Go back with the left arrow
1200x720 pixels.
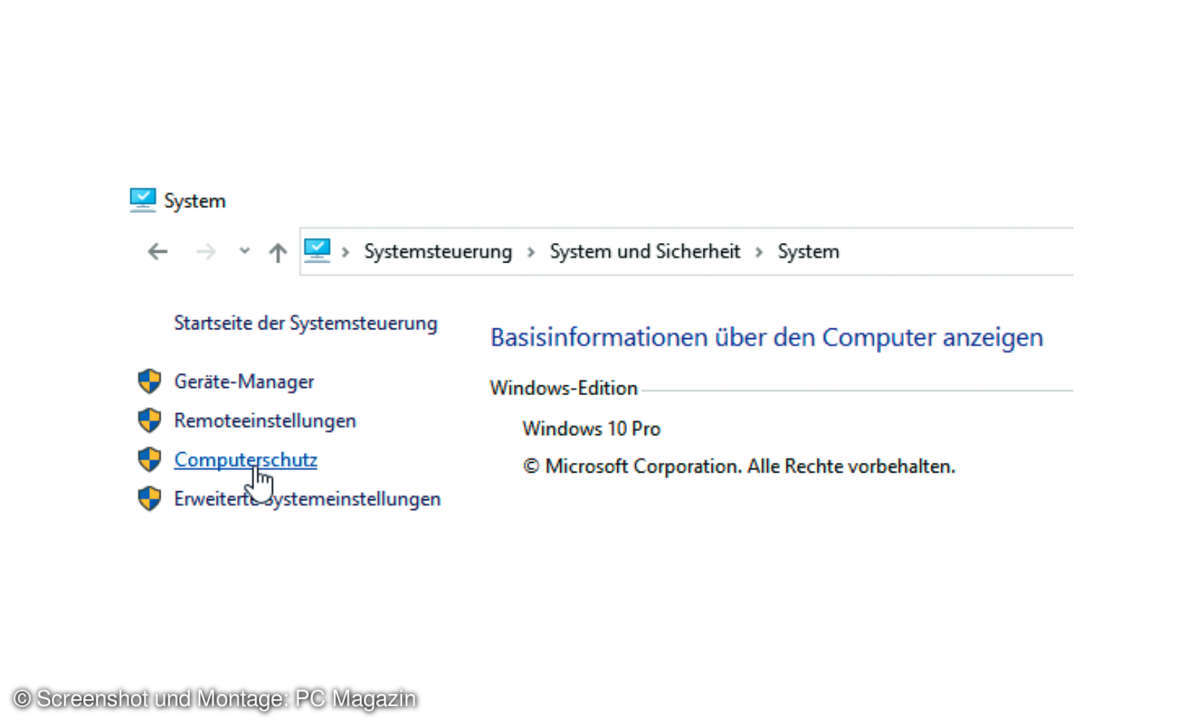click(158, 252)
